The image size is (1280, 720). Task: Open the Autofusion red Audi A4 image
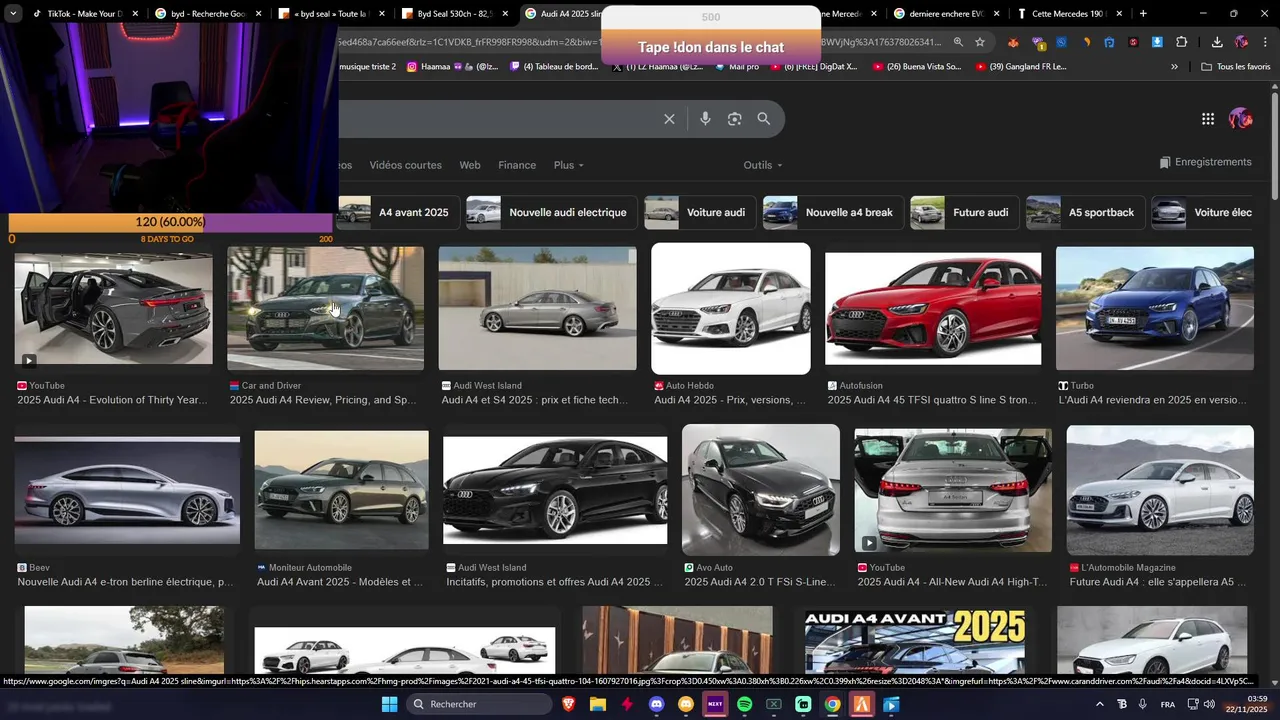tap(933, 308)
